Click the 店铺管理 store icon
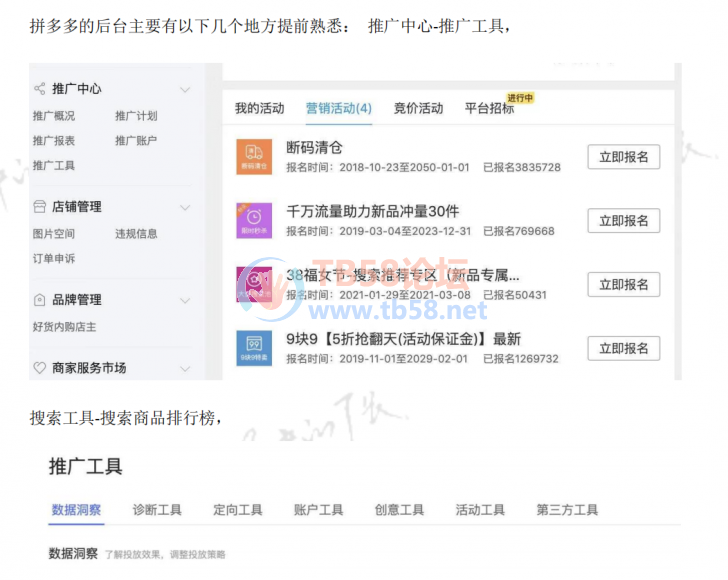The width and height of the screenshot is (728, 580). coord(39,207)
